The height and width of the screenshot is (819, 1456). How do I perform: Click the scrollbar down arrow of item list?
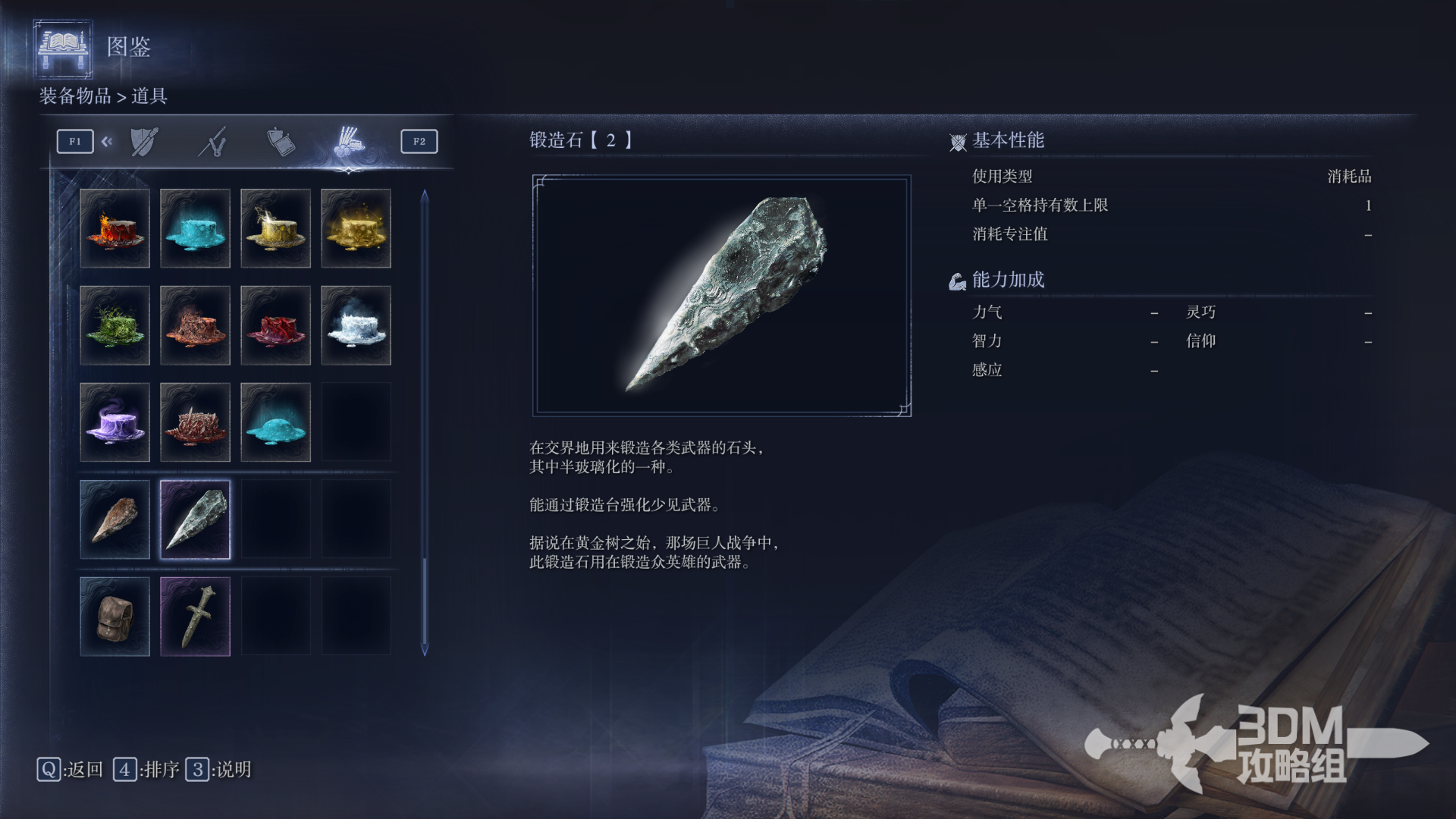point(425,650)
